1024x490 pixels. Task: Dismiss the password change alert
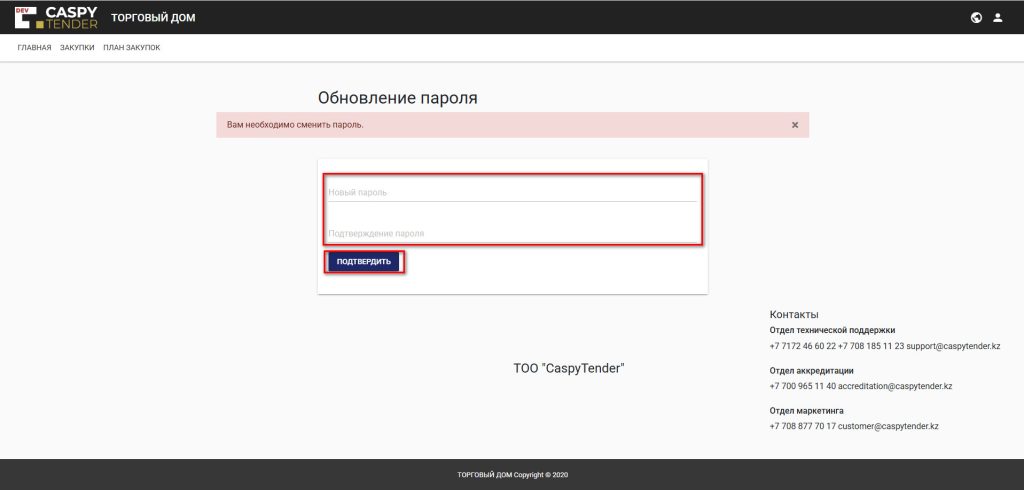[x=795, y=125]
